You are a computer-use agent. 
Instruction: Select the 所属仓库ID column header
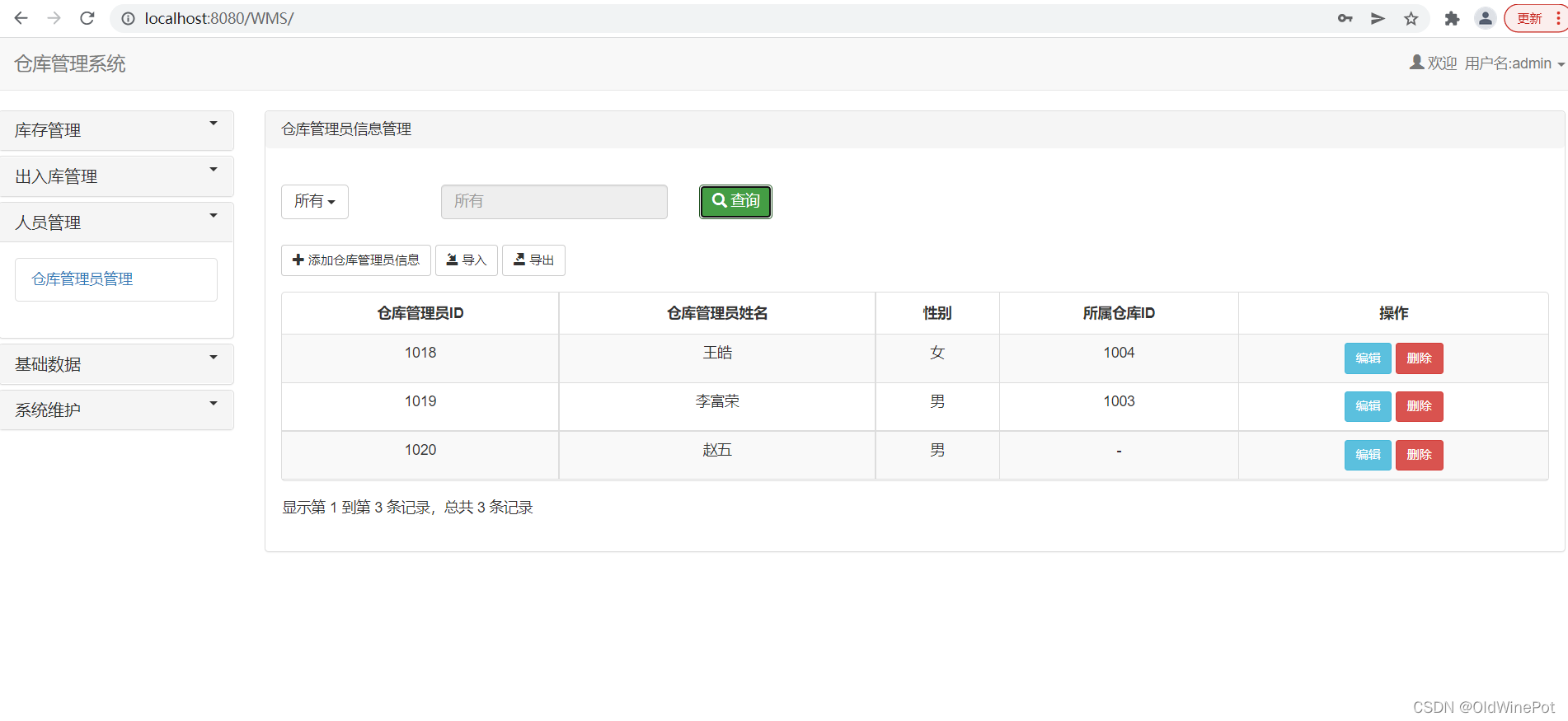1119,313
